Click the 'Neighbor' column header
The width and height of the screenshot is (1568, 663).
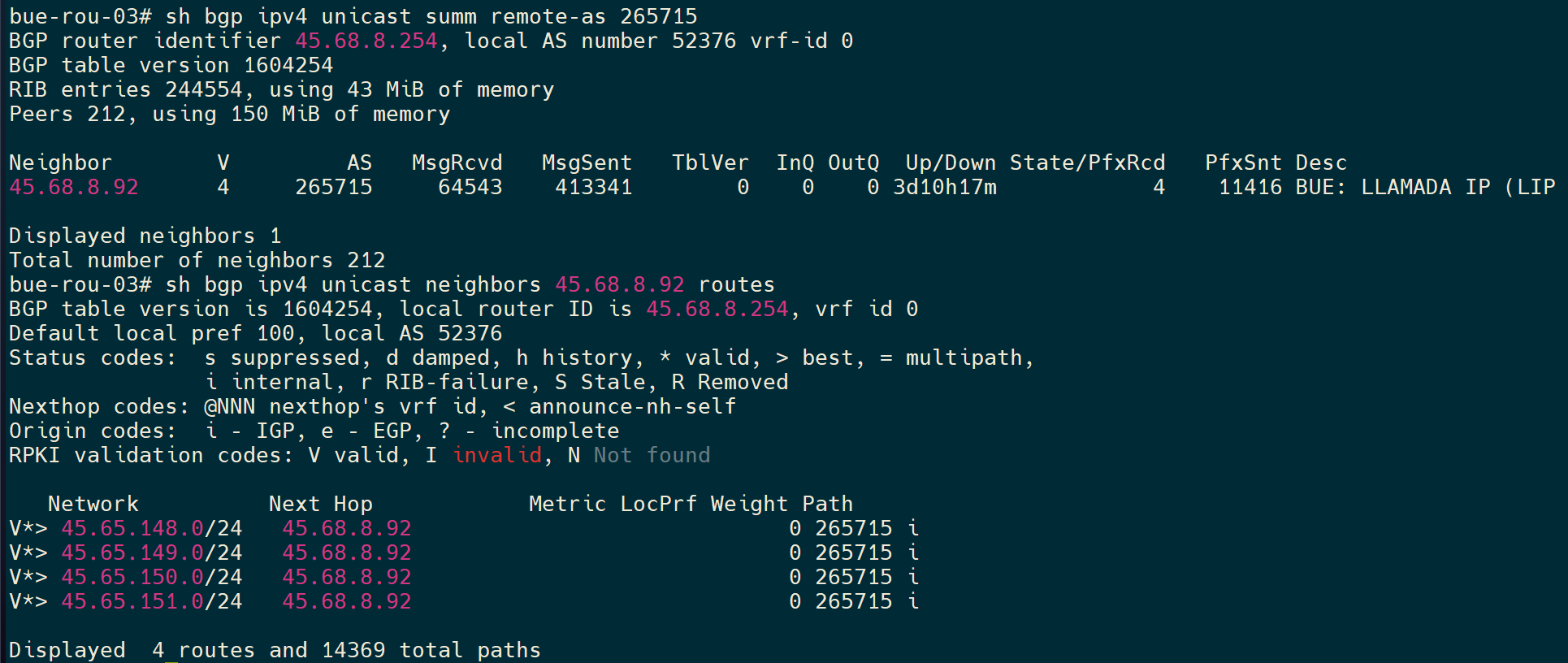pos(61,162)
